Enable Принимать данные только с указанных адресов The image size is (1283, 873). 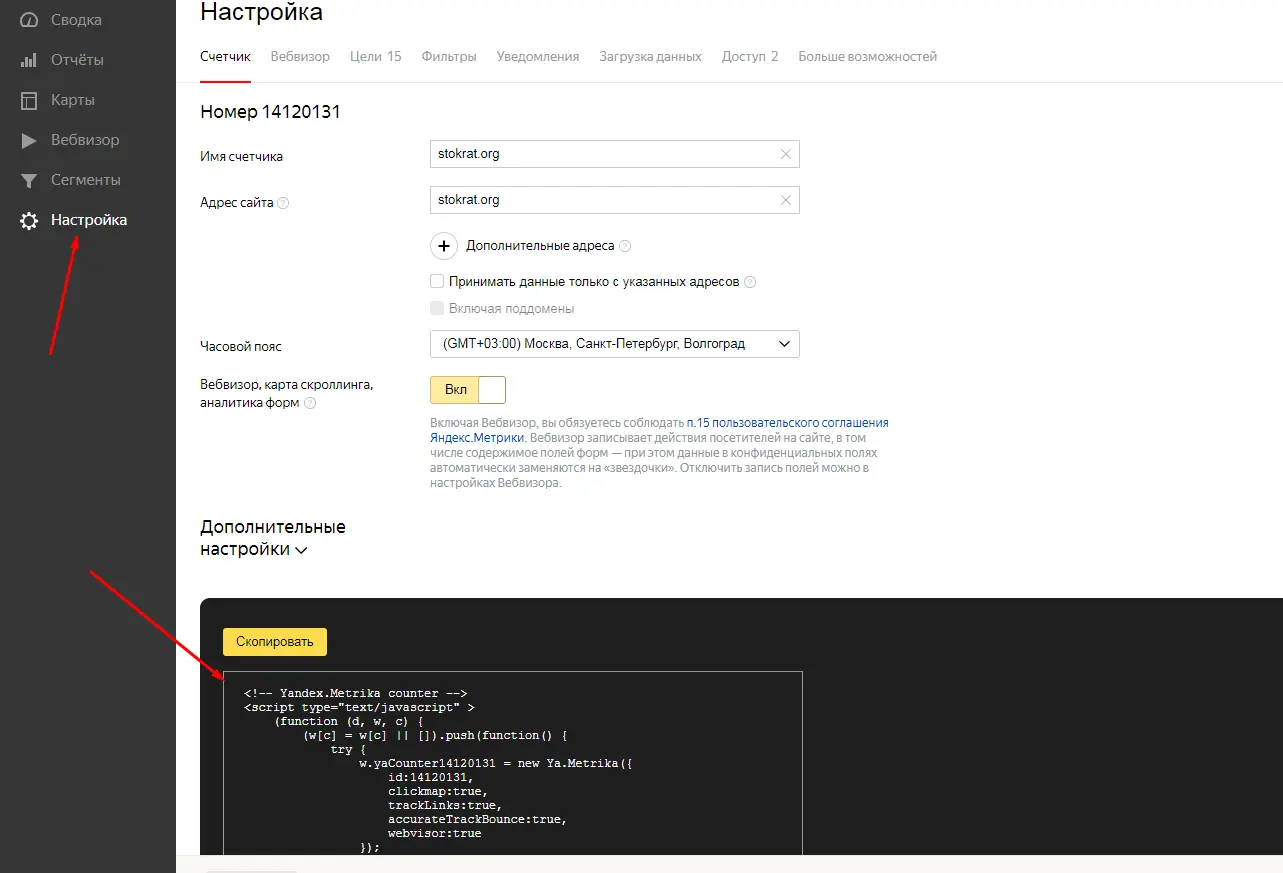(437, 282)
